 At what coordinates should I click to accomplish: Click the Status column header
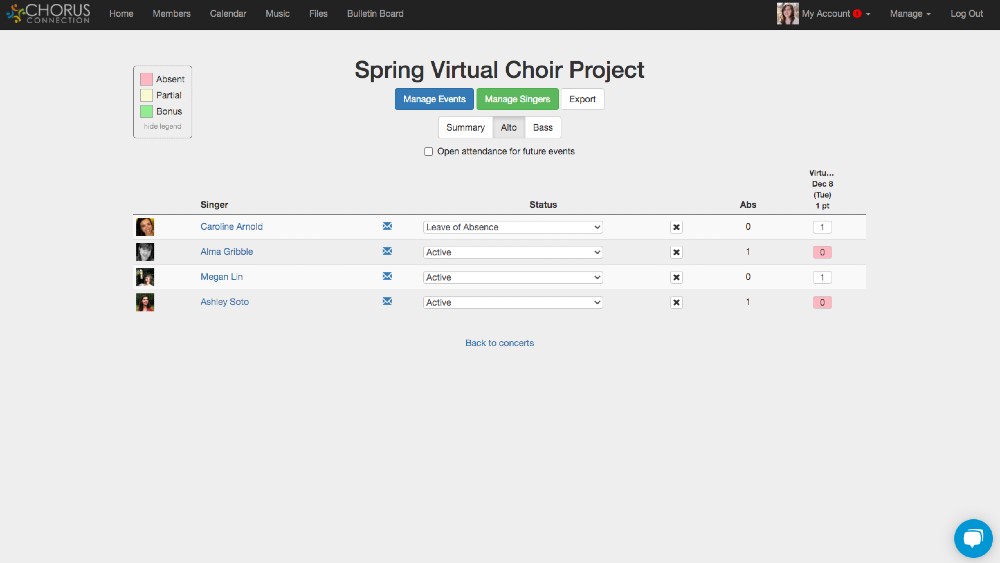tap(543, 205)
